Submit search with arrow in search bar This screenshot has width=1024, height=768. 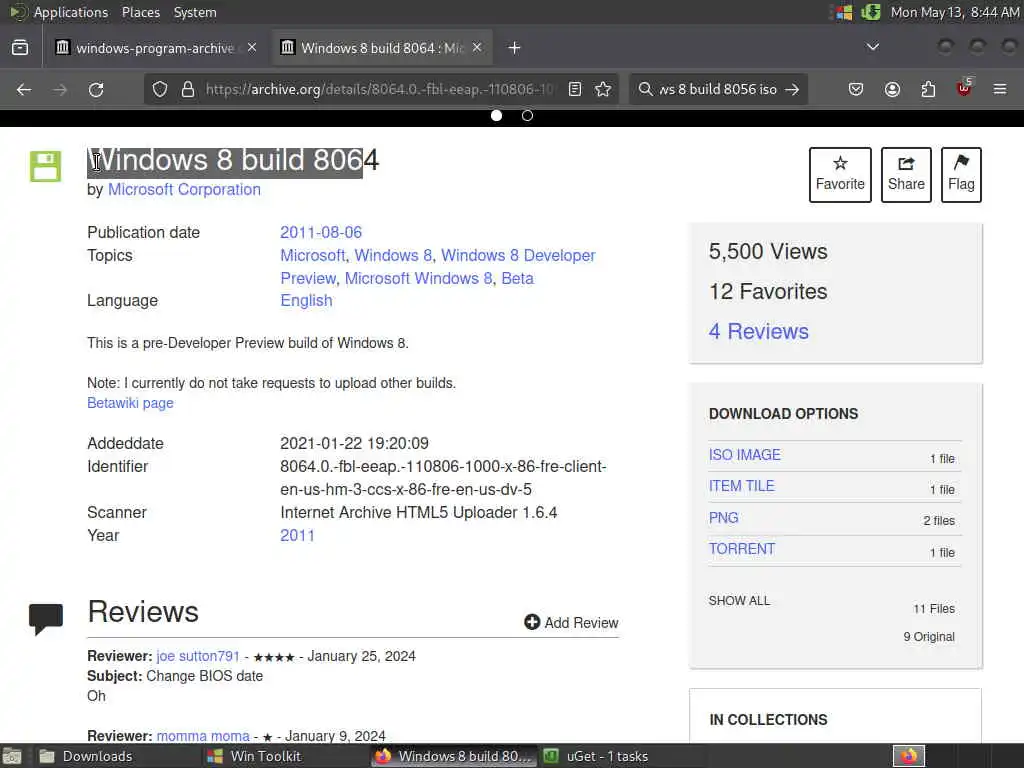click(x=792, y=89)
